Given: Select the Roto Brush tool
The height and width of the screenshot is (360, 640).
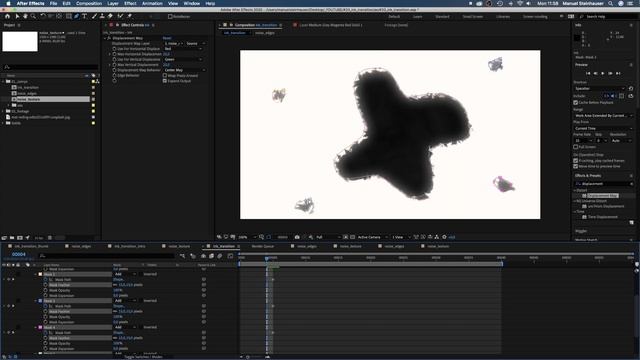Looking at the screenshot, I should tap(120, 16).
